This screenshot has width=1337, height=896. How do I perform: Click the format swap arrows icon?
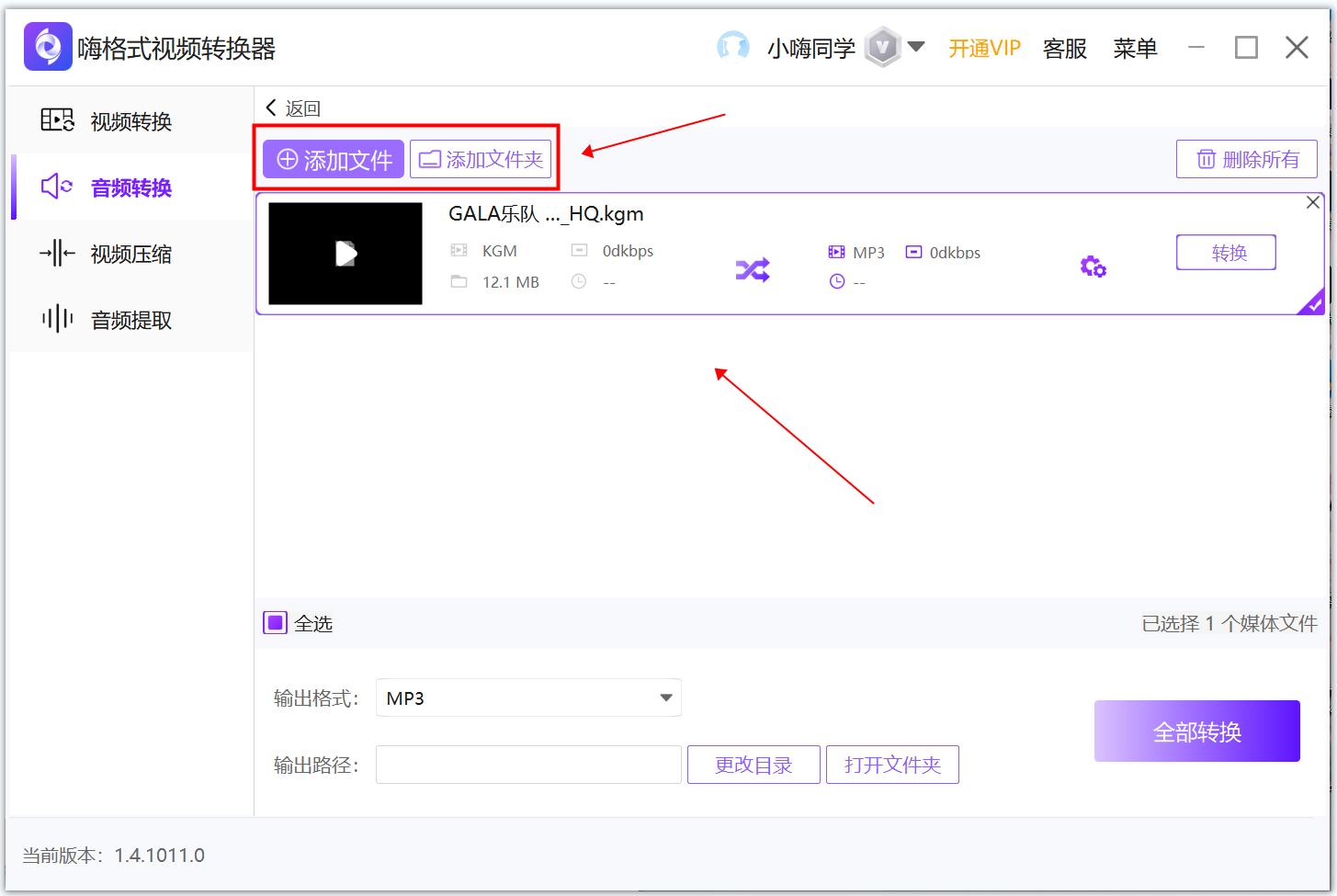point(753,268)
